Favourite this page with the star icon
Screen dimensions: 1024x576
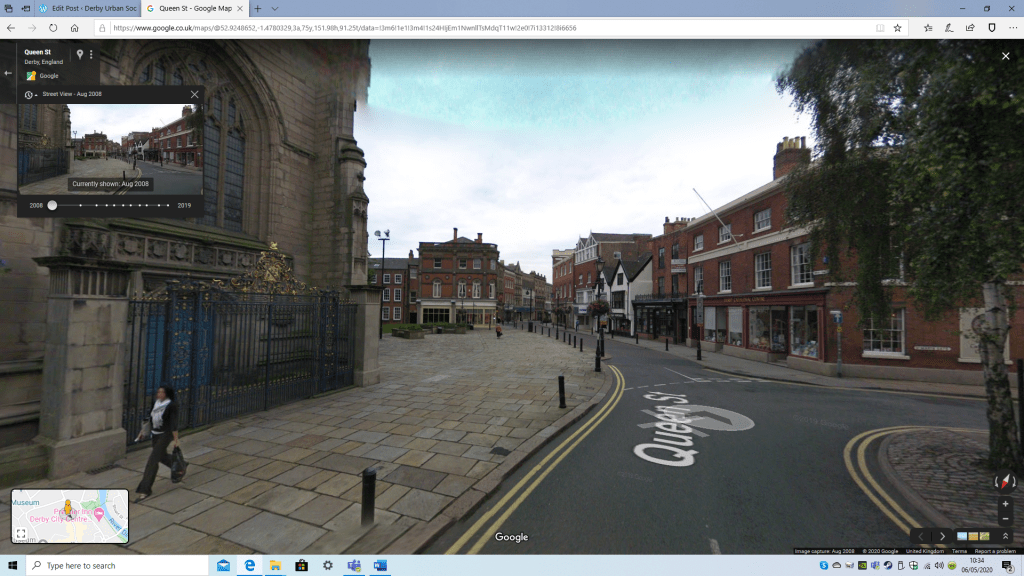click(897, 28)
